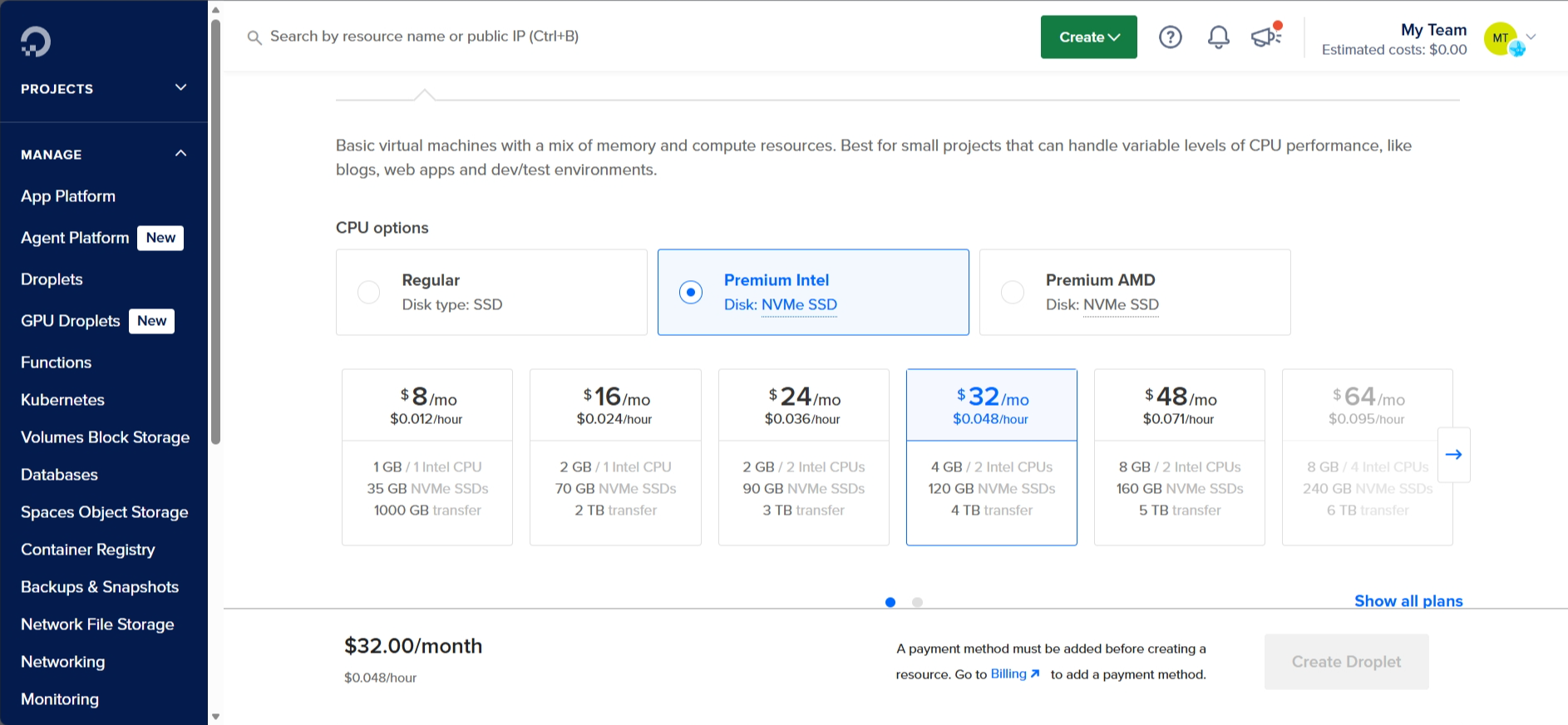This screenshot has width=1568, height=725.
Task: Click the sidebar scrollbar up arrow
Action: [216, 10]
